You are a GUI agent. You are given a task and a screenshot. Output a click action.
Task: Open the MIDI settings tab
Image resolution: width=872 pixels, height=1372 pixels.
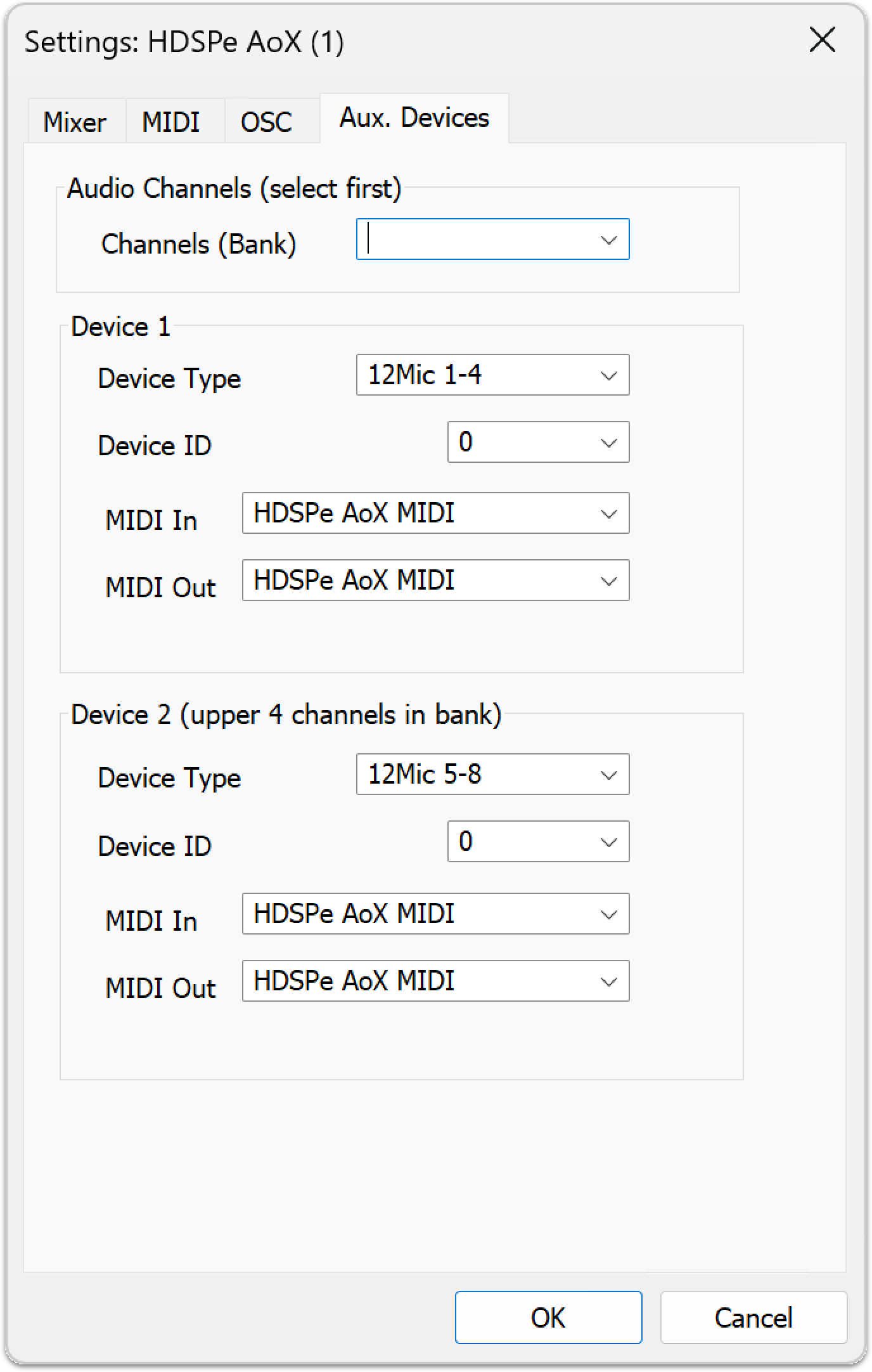click(171, 122)
